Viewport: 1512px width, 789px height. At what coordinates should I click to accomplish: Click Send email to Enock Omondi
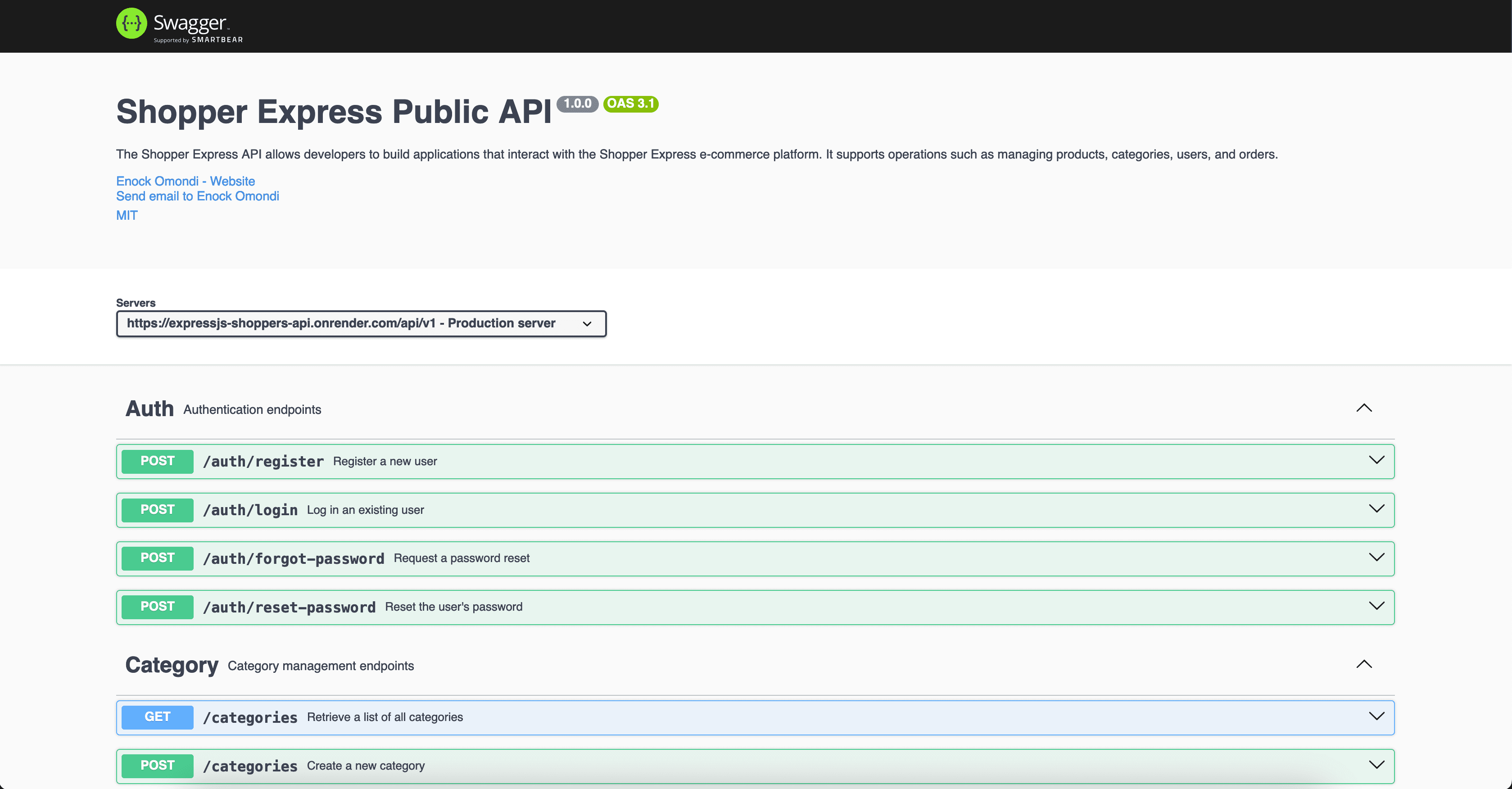point(198,196)
